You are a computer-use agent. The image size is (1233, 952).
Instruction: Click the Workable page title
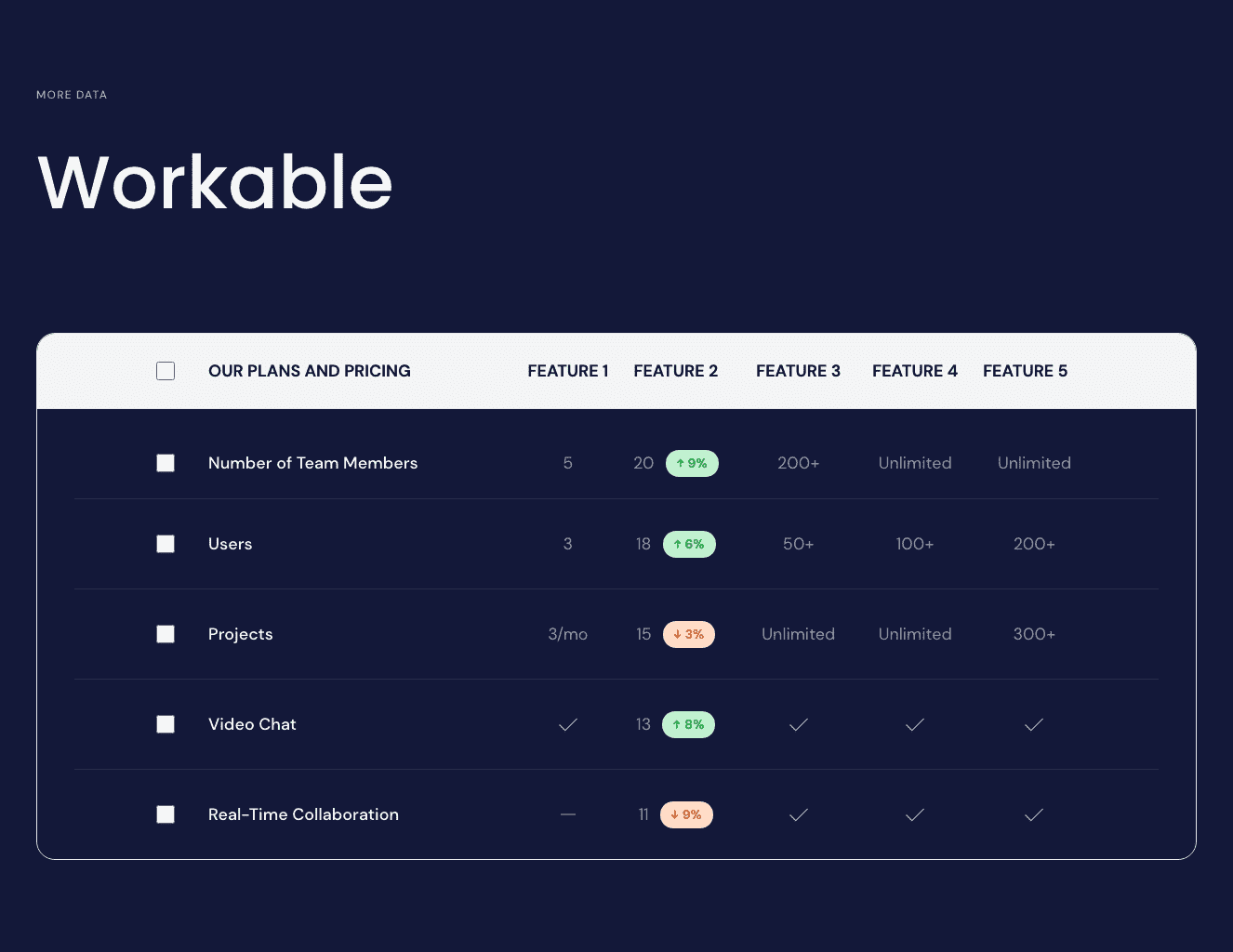click(x=215, y=182)
